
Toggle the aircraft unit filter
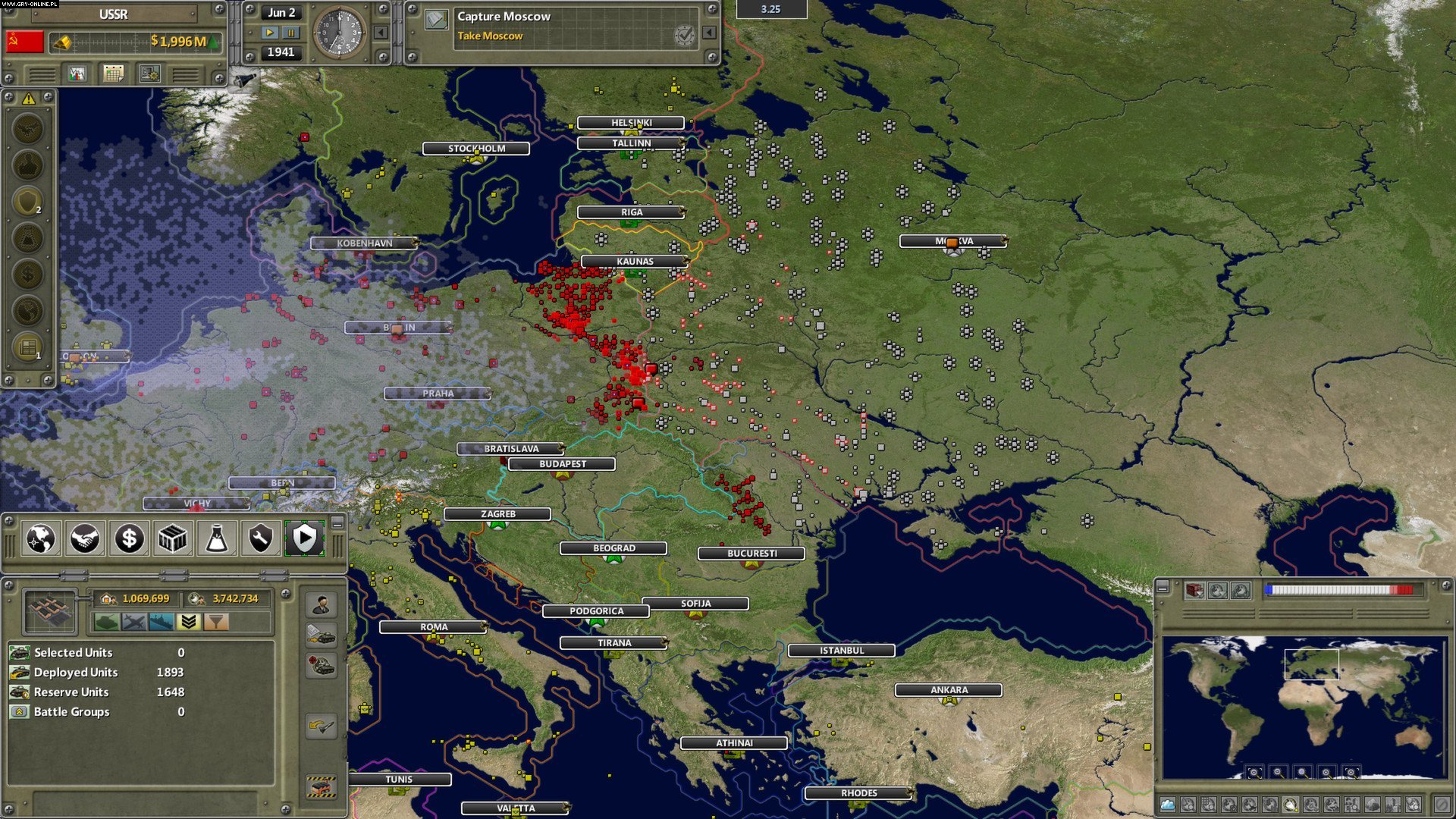click(134, 622)
